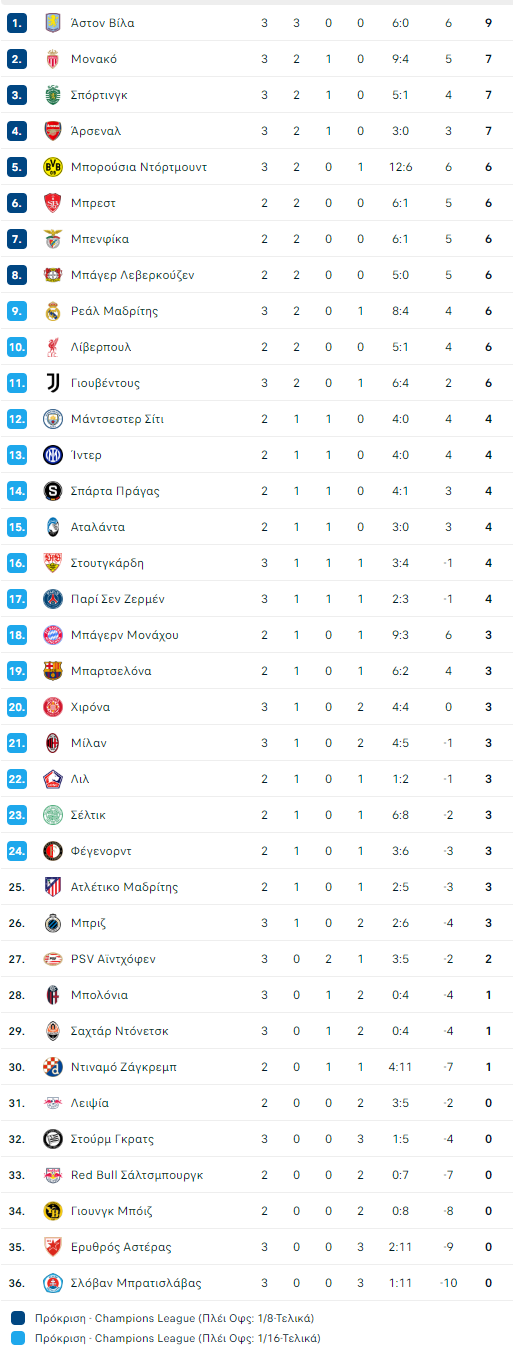Click the Monaco team logo
This screenshot has height=1350, width=513.
(53, 59)
